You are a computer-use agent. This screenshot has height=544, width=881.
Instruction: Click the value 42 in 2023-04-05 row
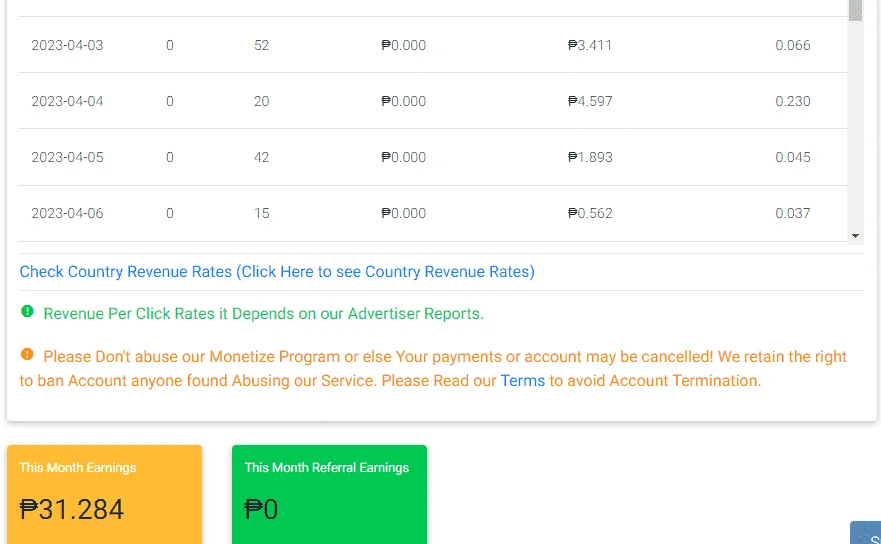261,157
